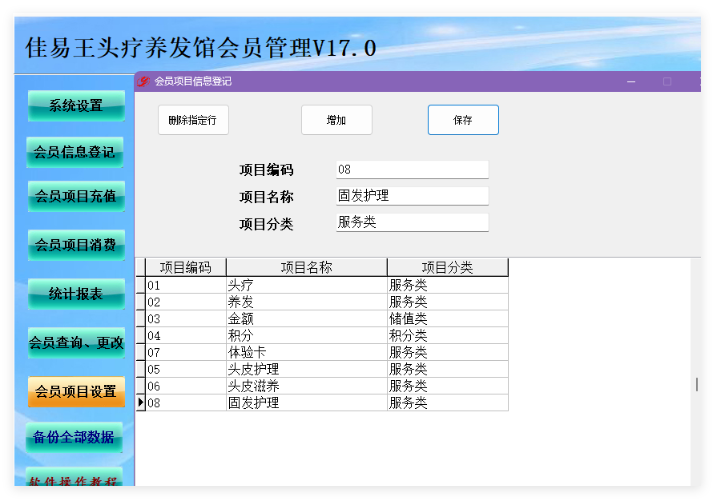This screenshot has width=714, height=499.
Task: Click the 增加 button
Action: [x=337, y=120]
